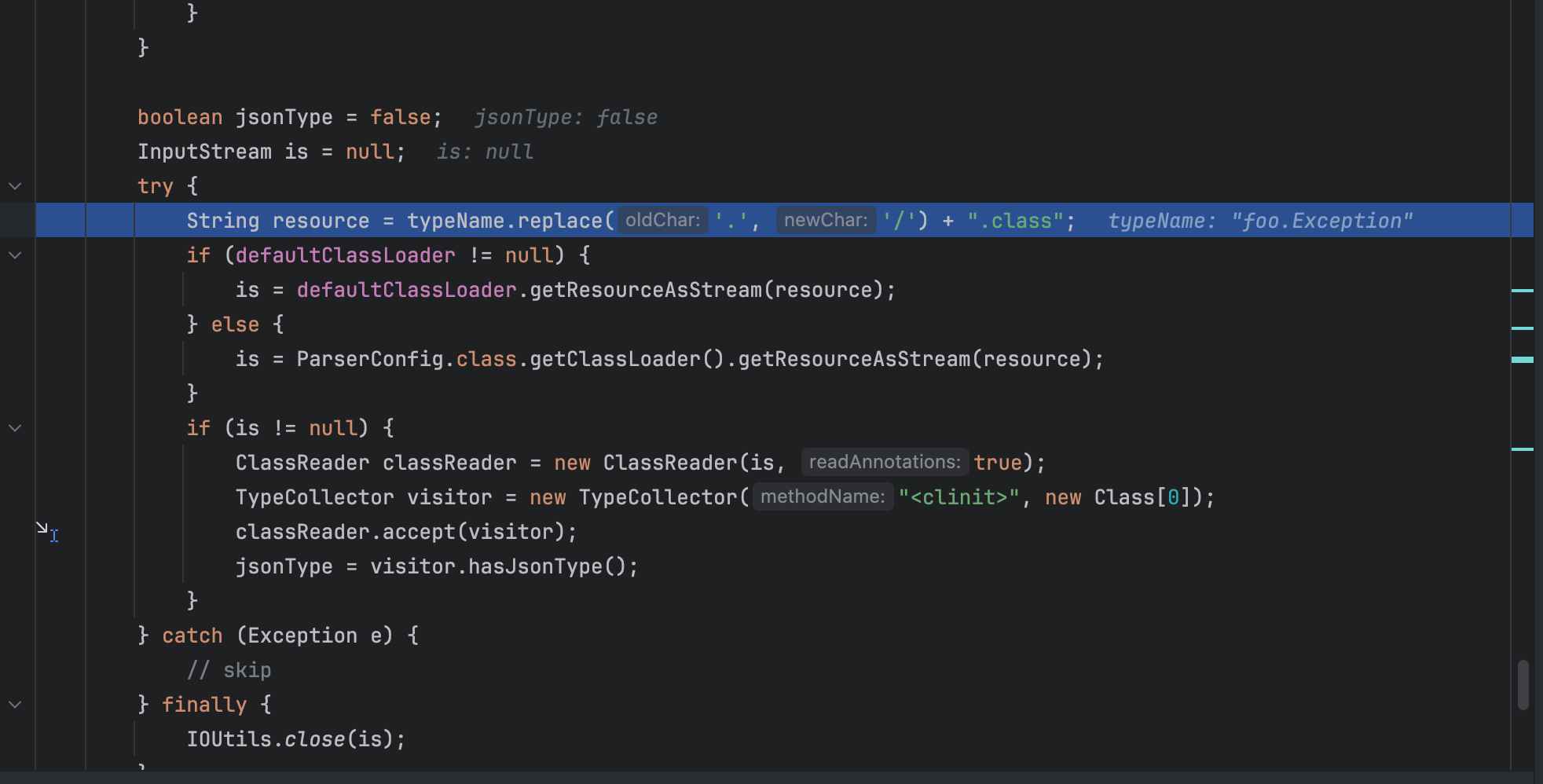
Task: Click the readAnnotations parameter hint
Action: coord(885,462)
